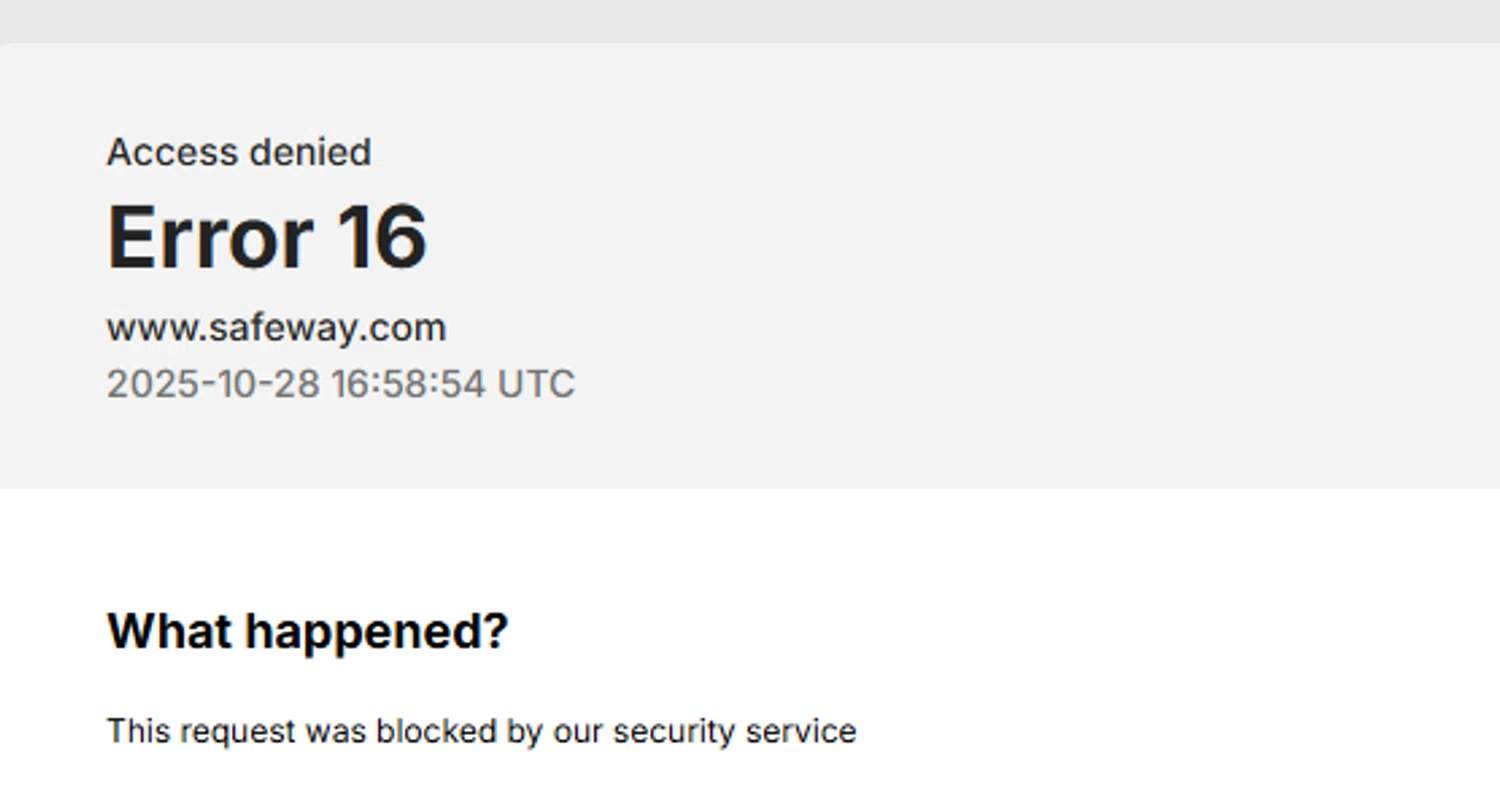Click the 2025-10-28 16:58:54 UTC timestamp
The height and width of the screenshot is (804, 1500).
pos(340,384)
